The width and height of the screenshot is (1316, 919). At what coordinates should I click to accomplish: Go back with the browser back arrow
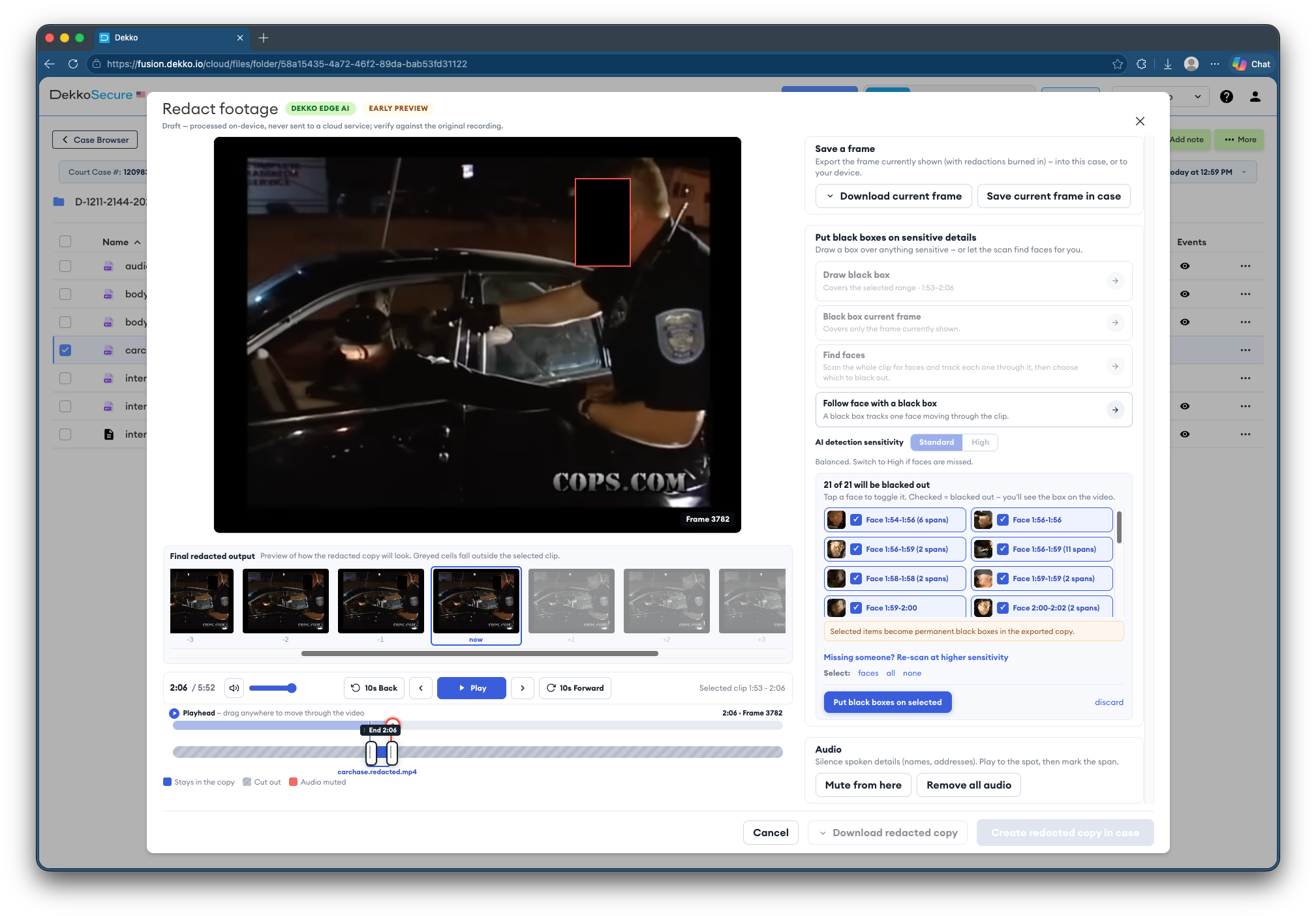point(50,64)
